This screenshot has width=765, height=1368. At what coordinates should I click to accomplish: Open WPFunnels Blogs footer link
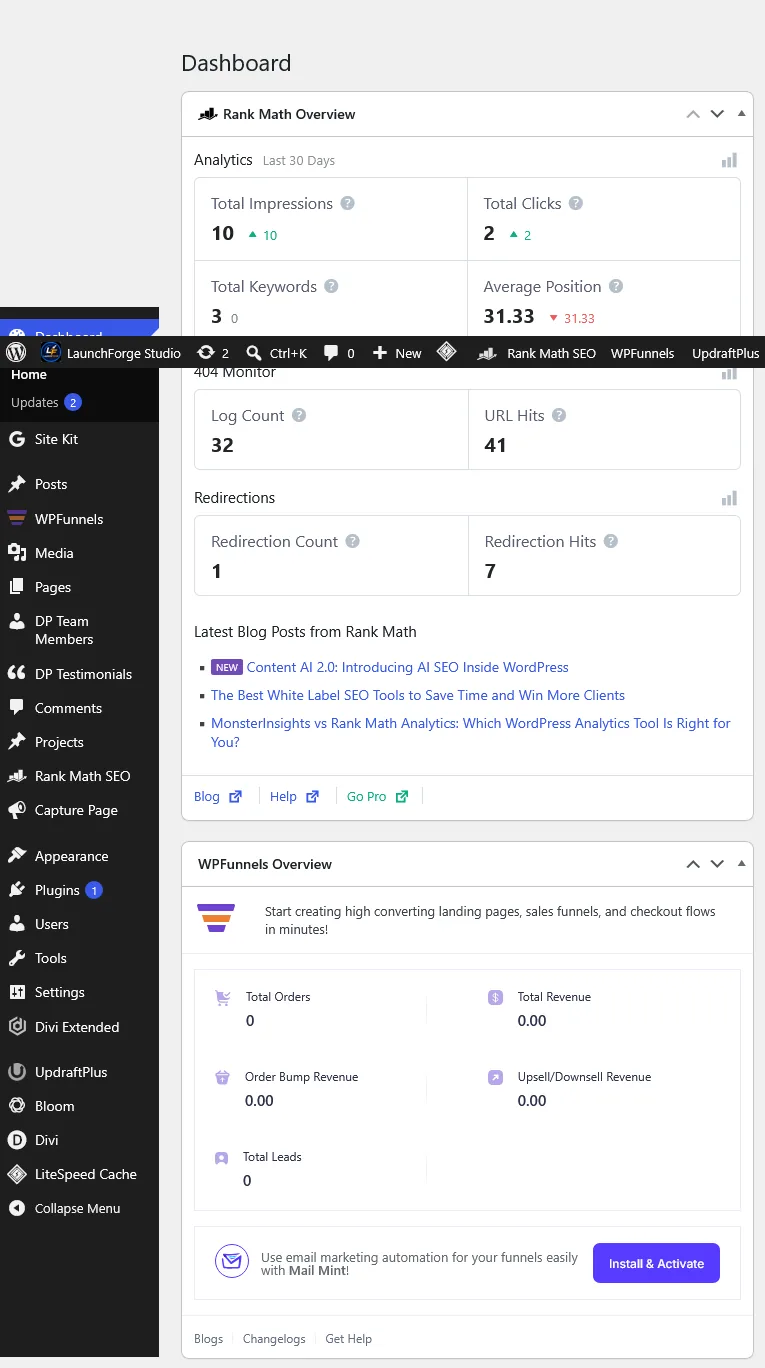(x=209, y=1339)
